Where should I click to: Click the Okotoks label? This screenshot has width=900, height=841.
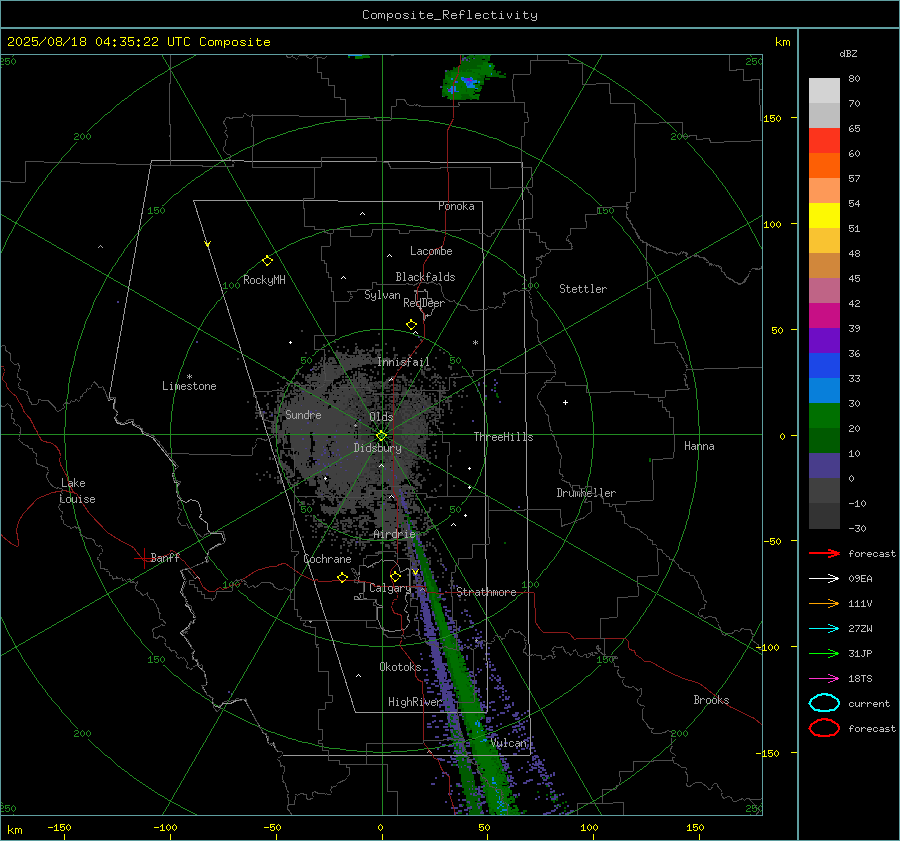(x=400, y=667)
